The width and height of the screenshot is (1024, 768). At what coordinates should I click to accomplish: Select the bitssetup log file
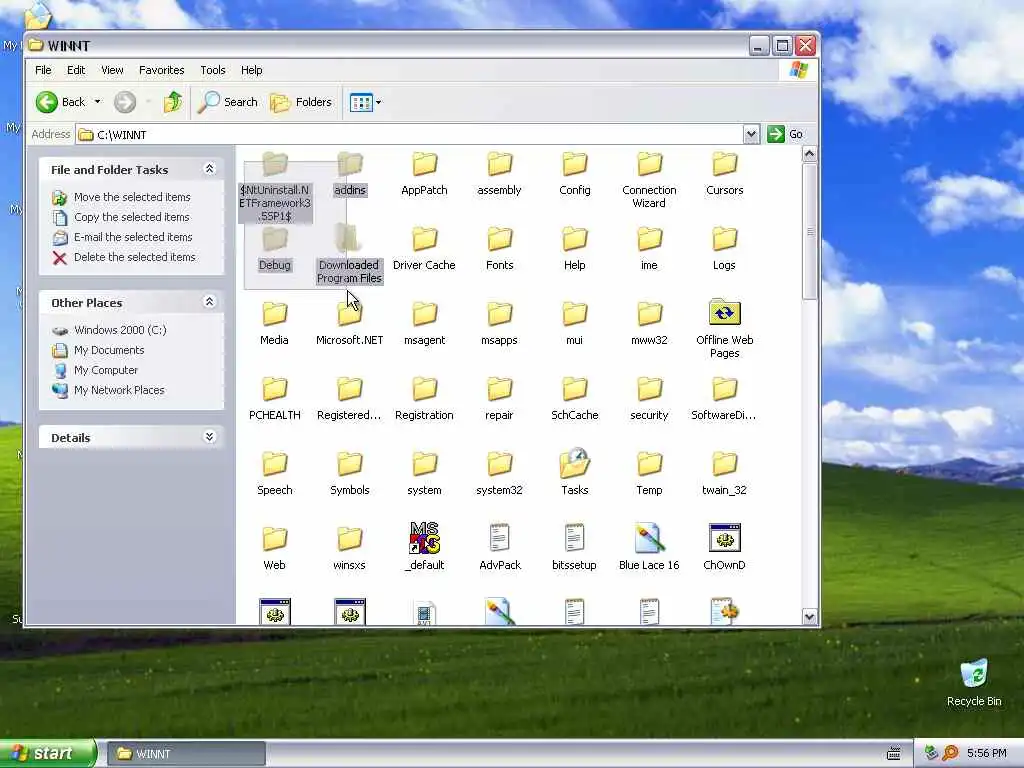[575, 547]
